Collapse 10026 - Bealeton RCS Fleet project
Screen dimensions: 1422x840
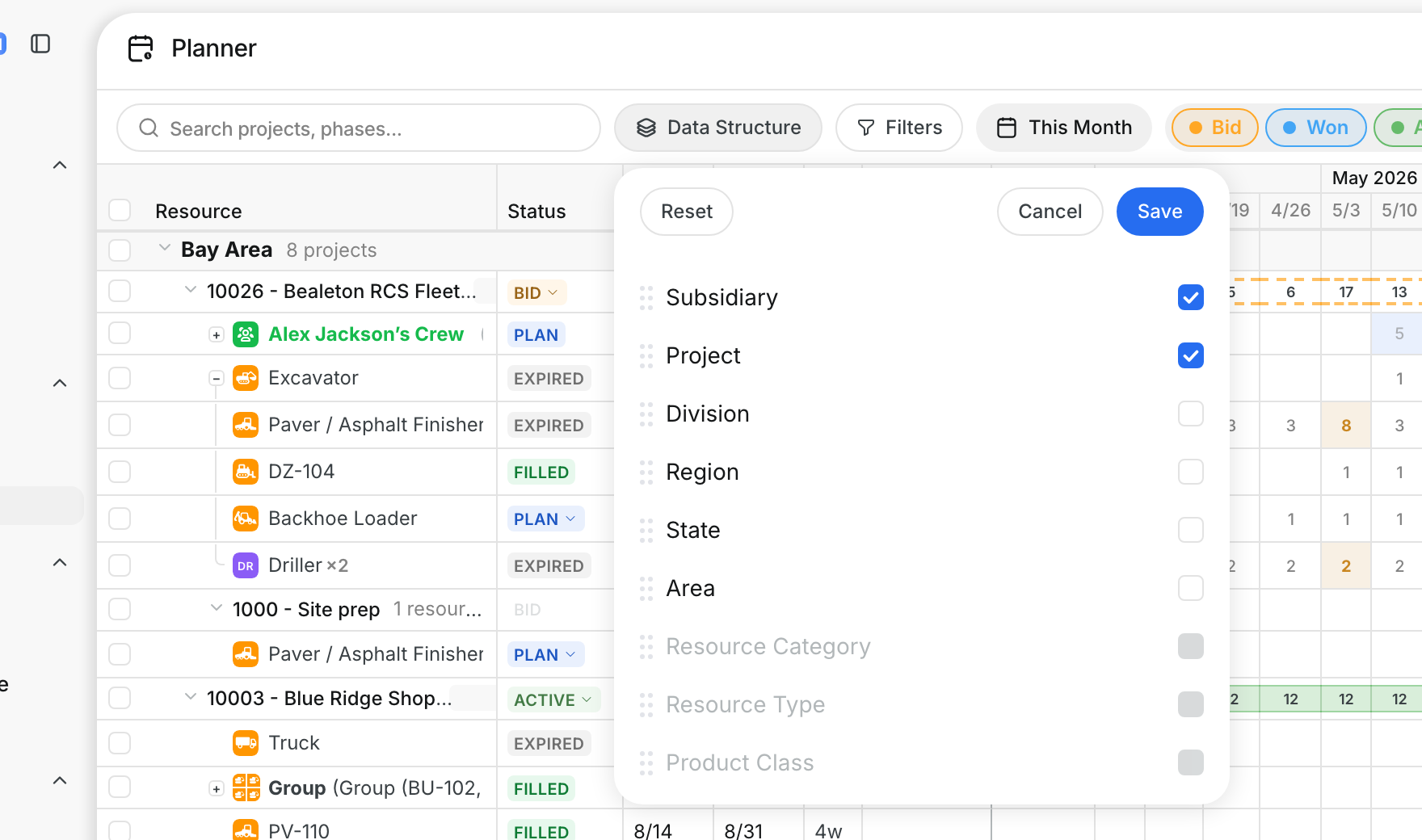tap(191, 290)
